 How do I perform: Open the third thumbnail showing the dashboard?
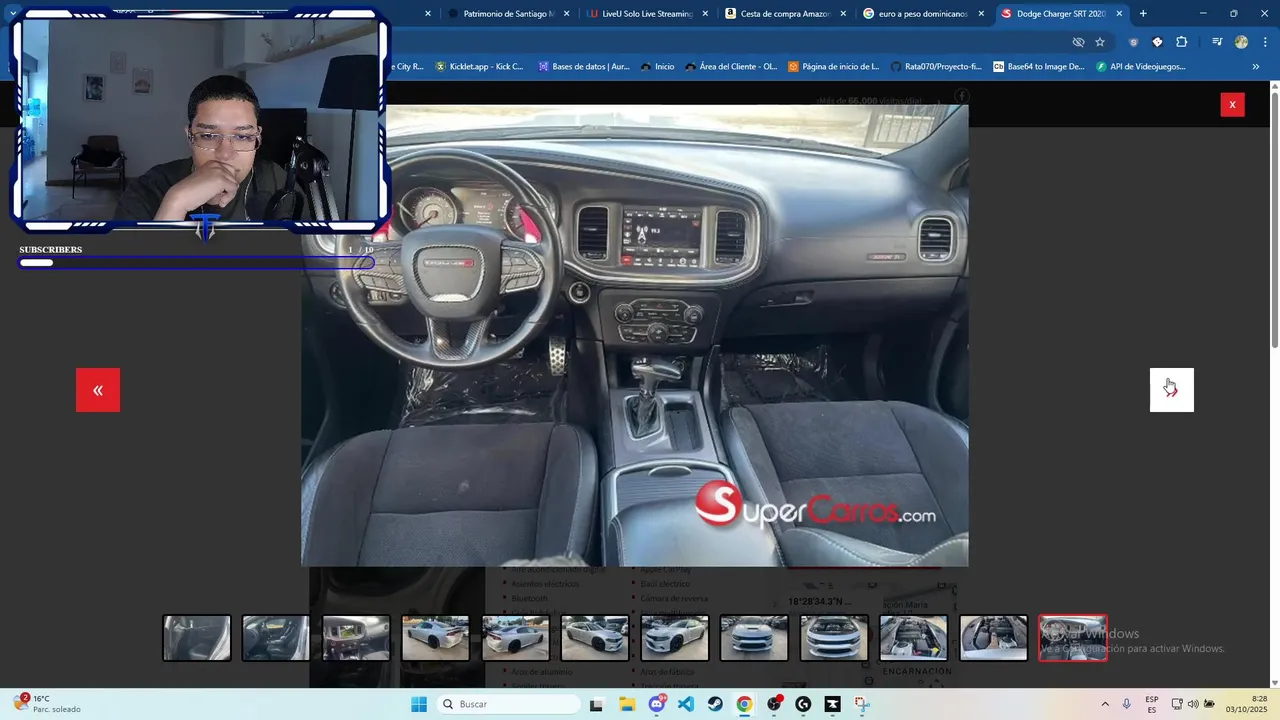click(x=356, y=638)
